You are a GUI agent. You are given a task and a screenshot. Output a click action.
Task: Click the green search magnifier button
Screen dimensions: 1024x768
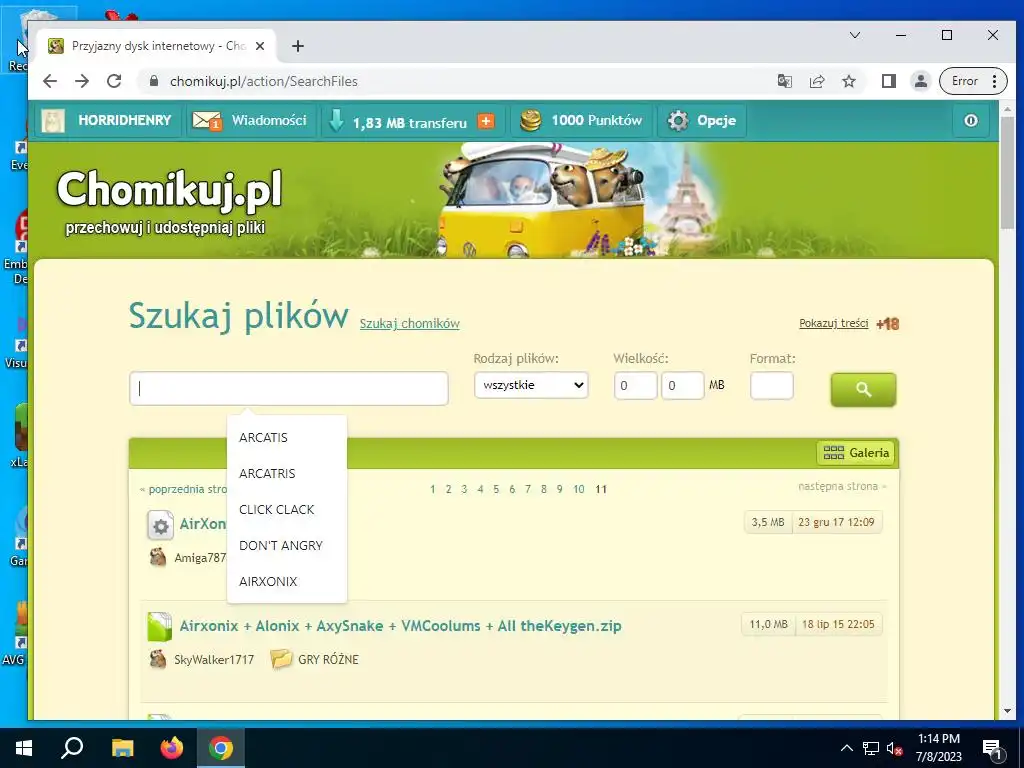pyautogui.click(x=863, y=390)
